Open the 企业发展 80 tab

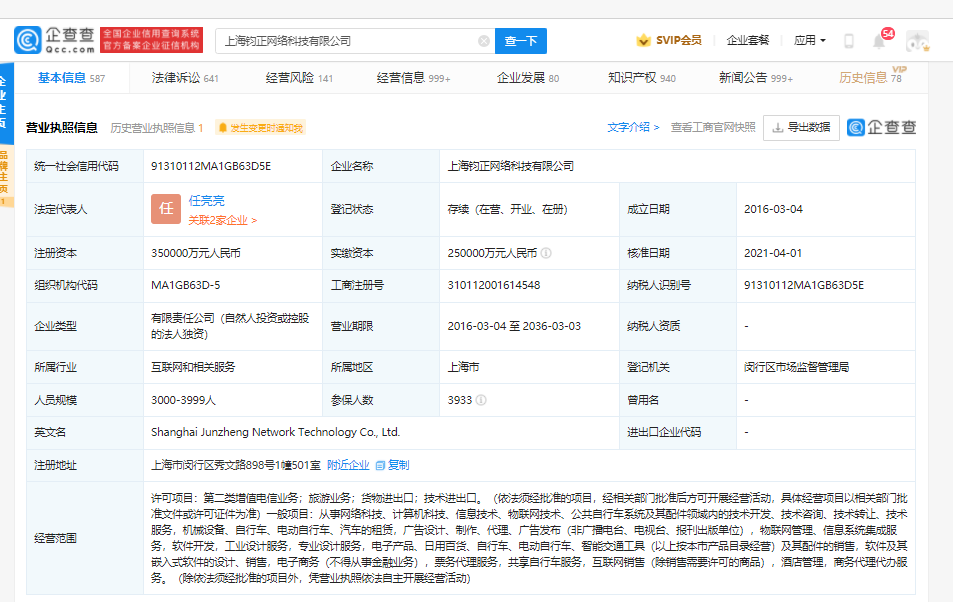pos(528,78)
